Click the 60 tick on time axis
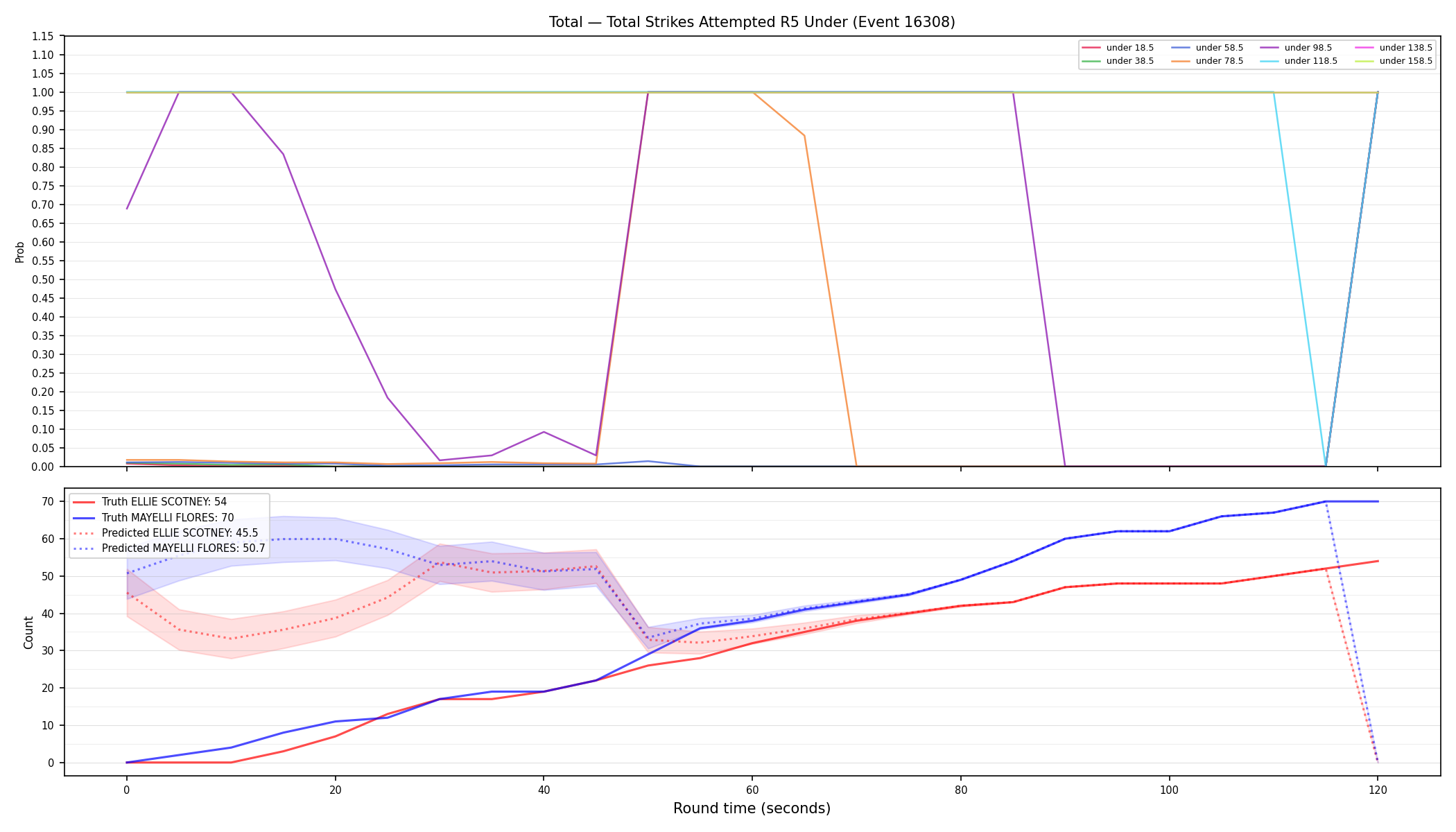 (x=752, y=790)
